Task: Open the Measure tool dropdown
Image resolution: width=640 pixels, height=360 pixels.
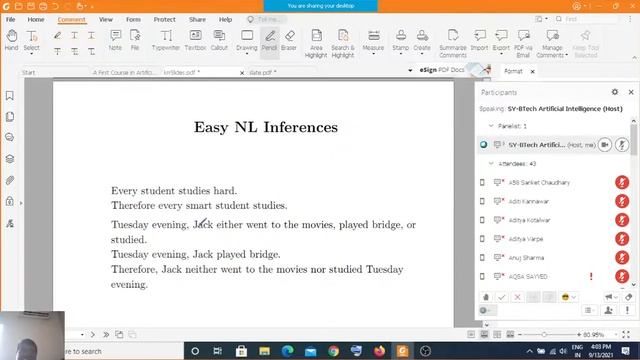Action: (373, 54)
